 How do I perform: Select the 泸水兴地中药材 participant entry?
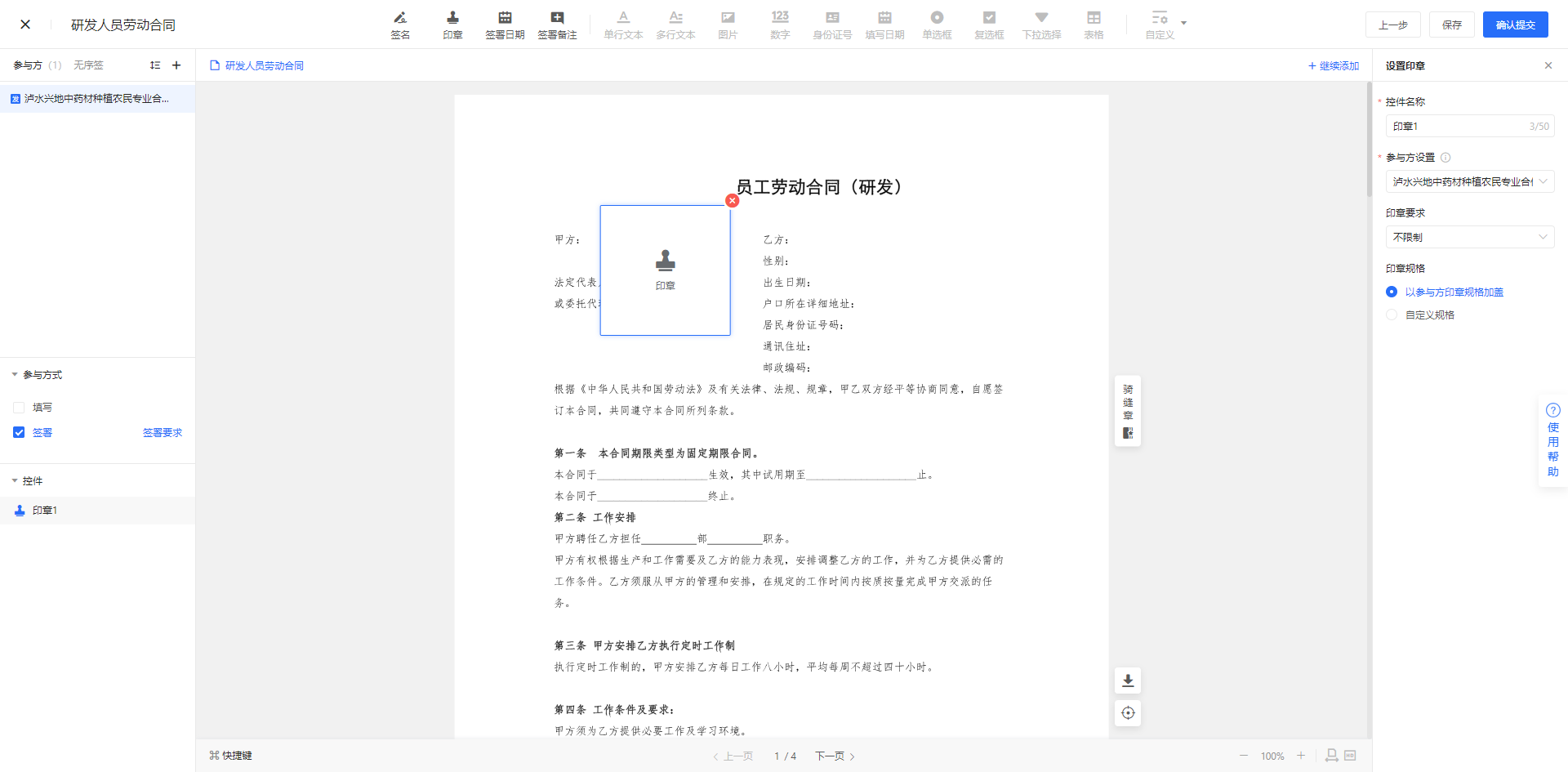[97, 99]
